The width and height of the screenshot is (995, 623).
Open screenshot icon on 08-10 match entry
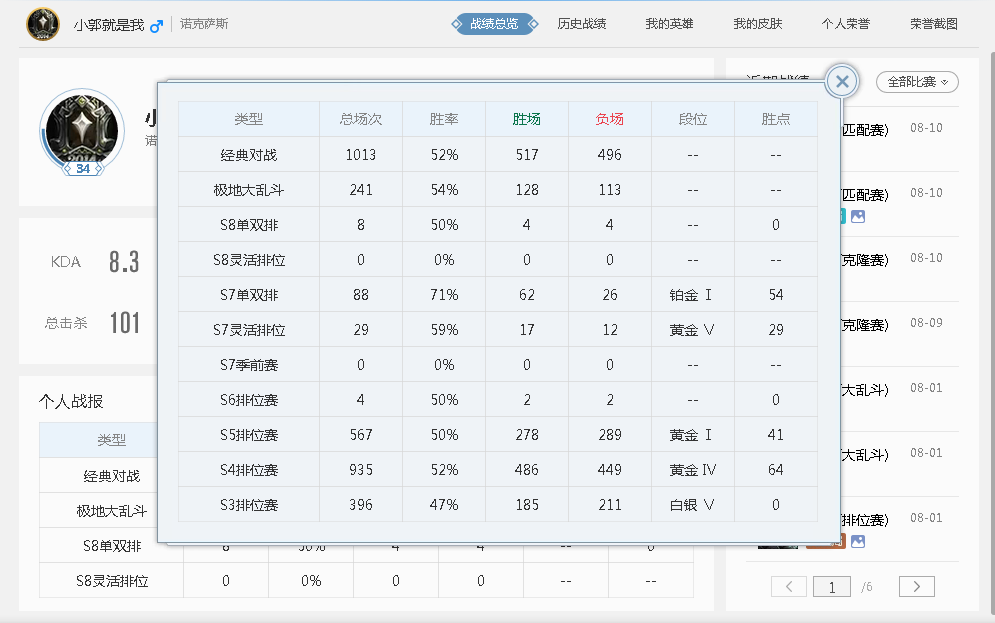(858, 216)
